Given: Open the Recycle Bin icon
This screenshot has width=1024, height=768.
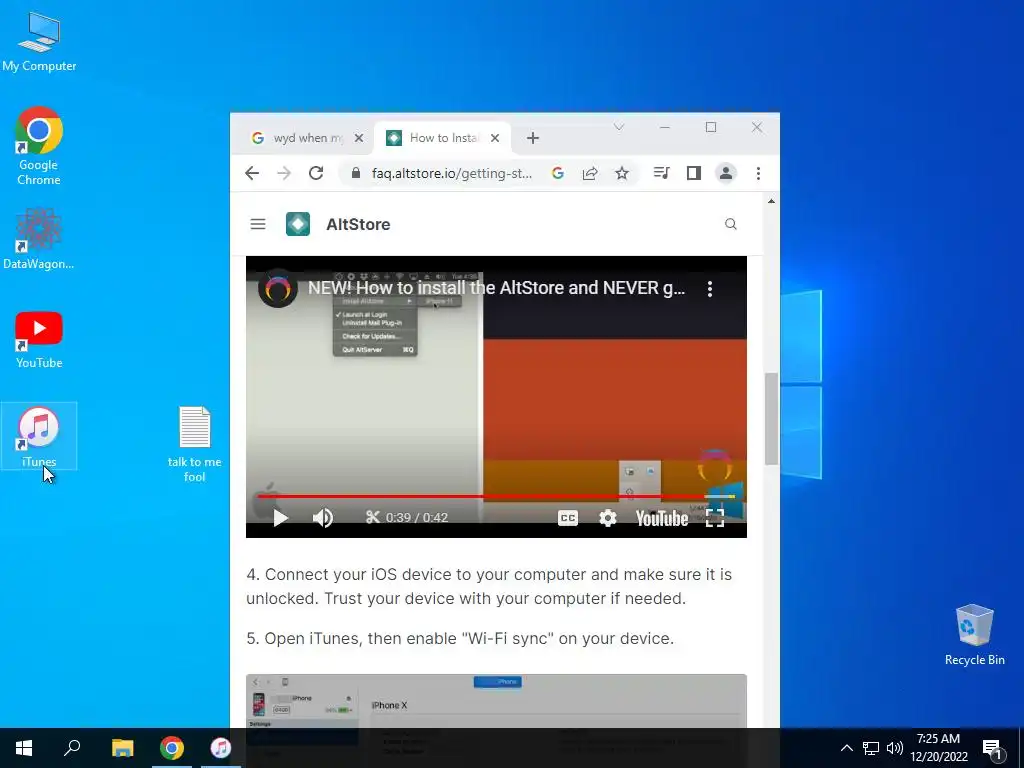Looking at the screenshot, I should pos(974,635).
